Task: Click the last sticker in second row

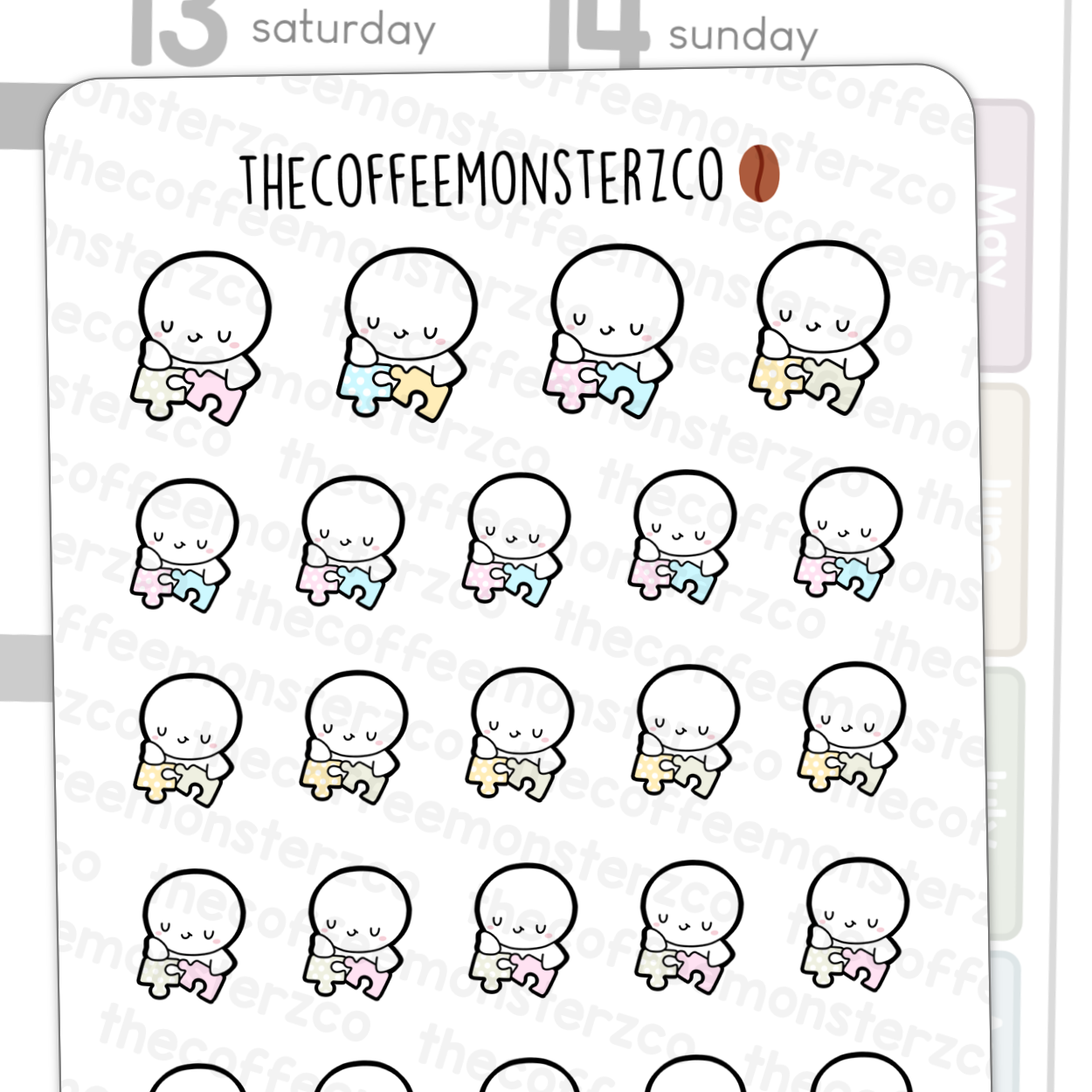Action: (848, 534)
